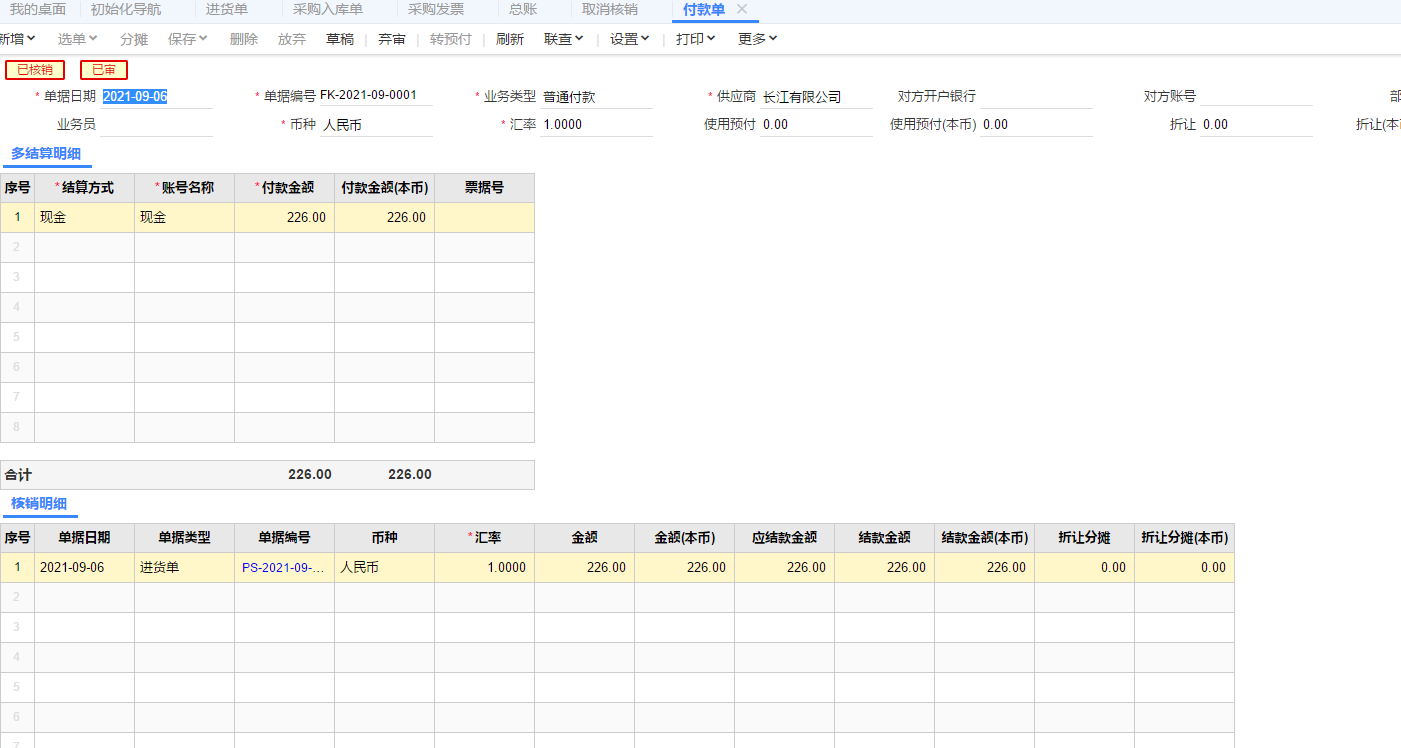
Task: Click the 使用预付(本币) field
Action: click(1036, 125)
